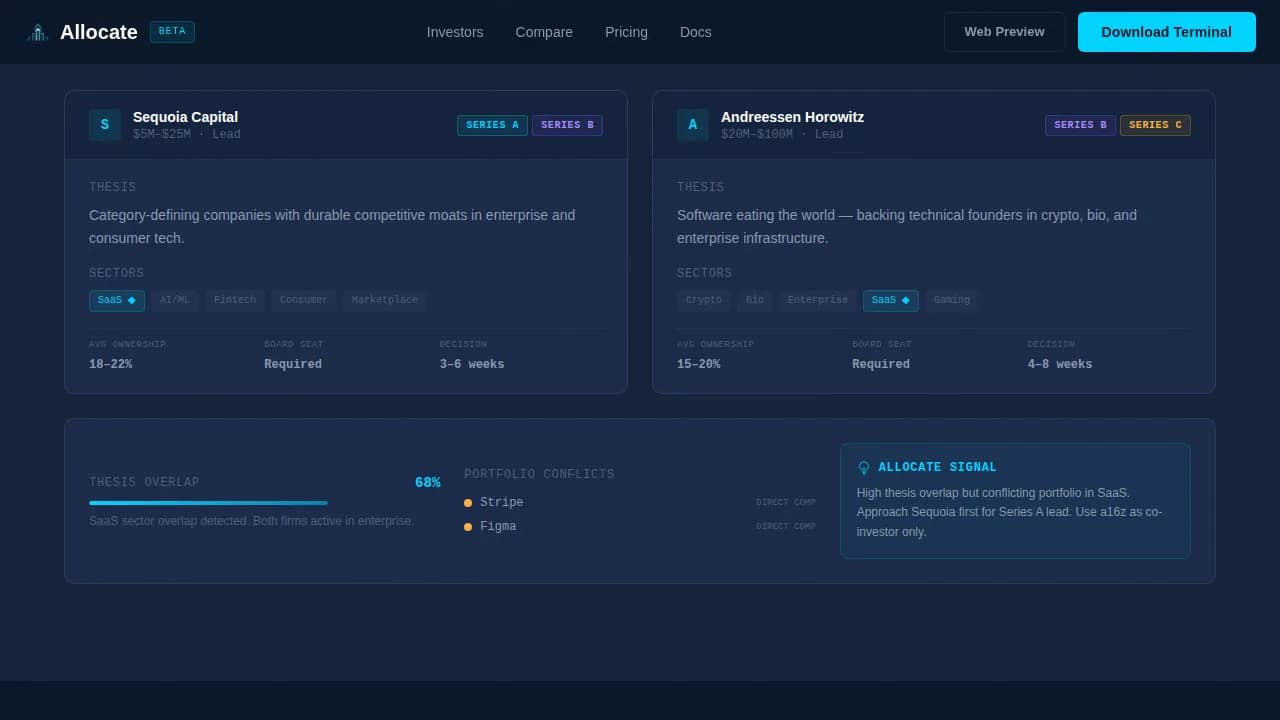Open the Docs page
1280x720 pixels.
[x=695, y=32]
